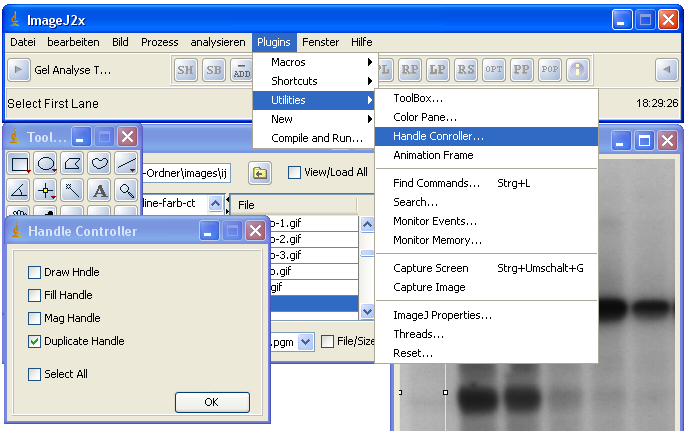Viewport: 687px width, 431px height.
Task: Click the SB toolbar button
Action: [x=214, y=70]
